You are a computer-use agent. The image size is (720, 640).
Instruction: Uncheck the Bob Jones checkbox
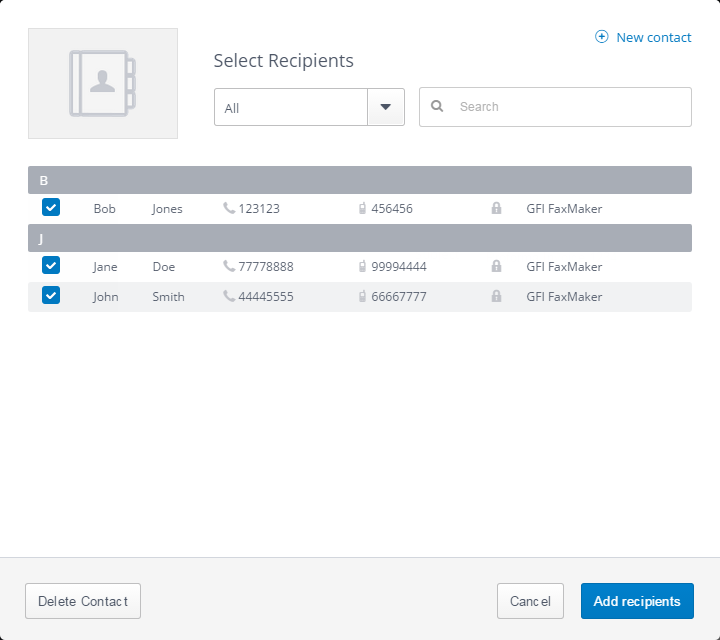click(x=51, y=207)
